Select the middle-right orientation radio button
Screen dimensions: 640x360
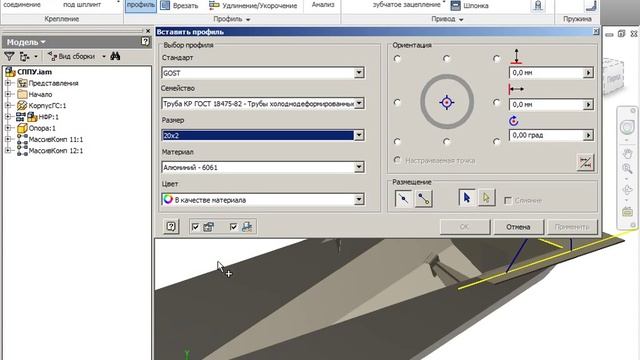[x=496, y=102]
